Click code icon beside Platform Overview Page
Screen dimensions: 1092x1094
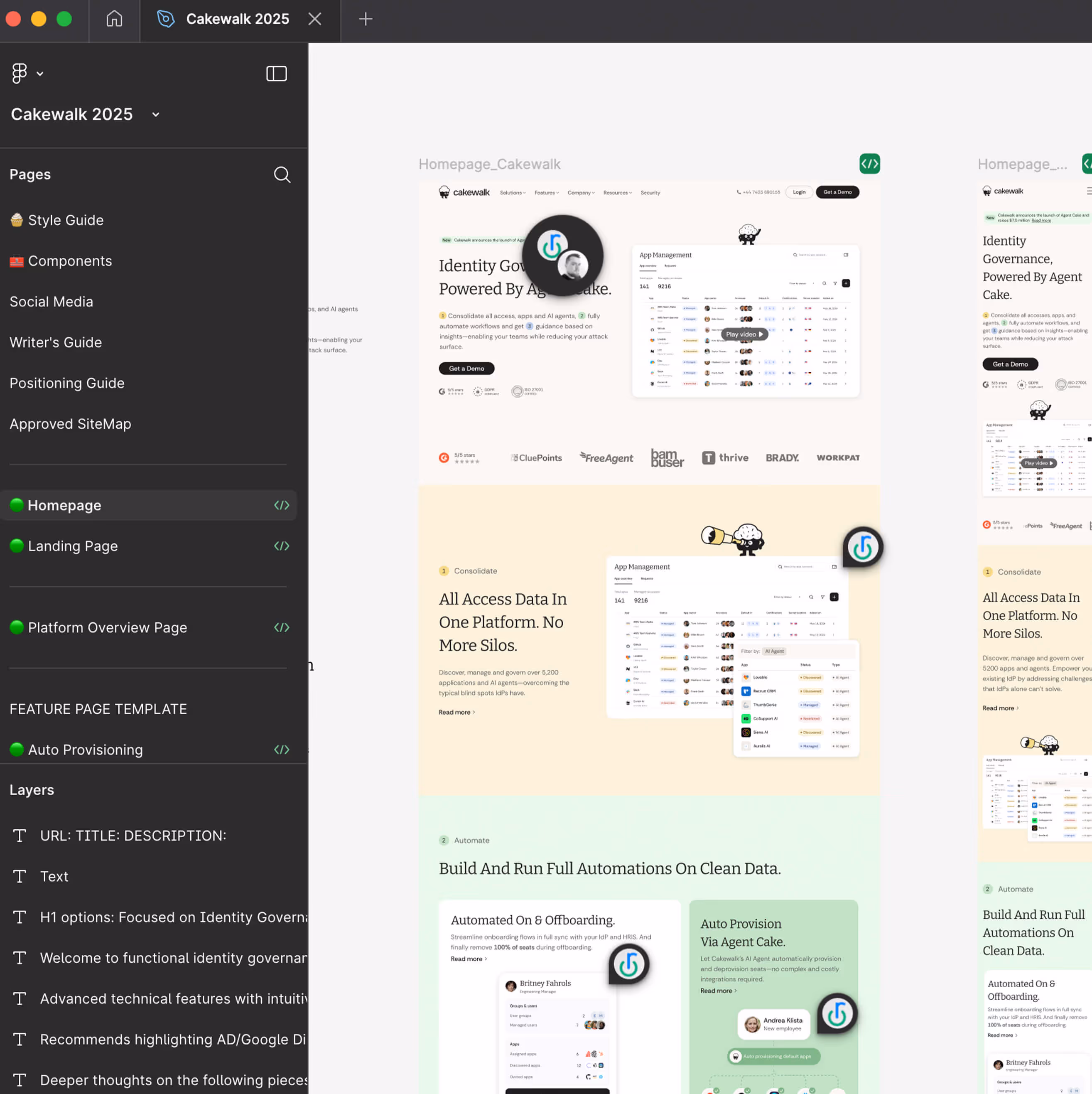(281, 627)
